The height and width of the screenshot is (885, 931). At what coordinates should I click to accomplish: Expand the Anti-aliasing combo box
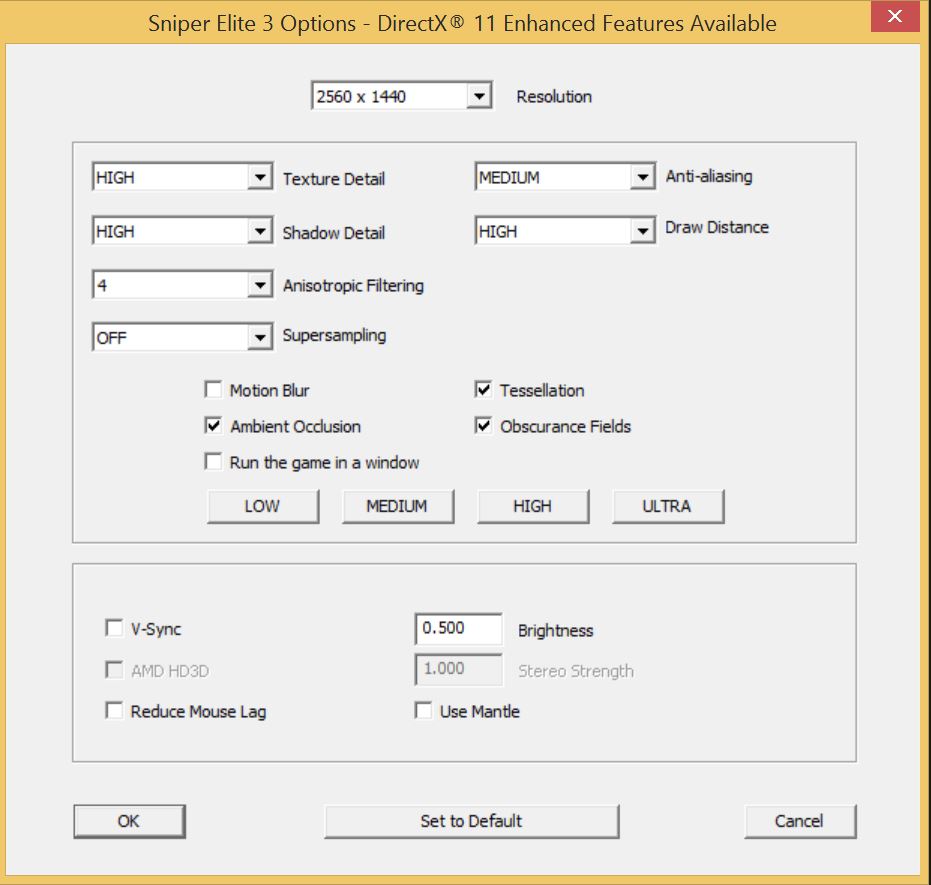point(565,176)
